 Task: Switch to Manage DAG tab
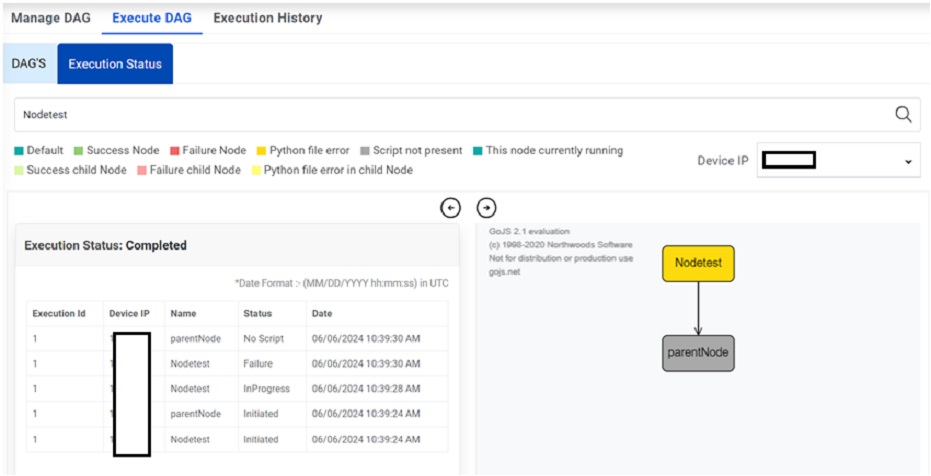click(50, 18)
